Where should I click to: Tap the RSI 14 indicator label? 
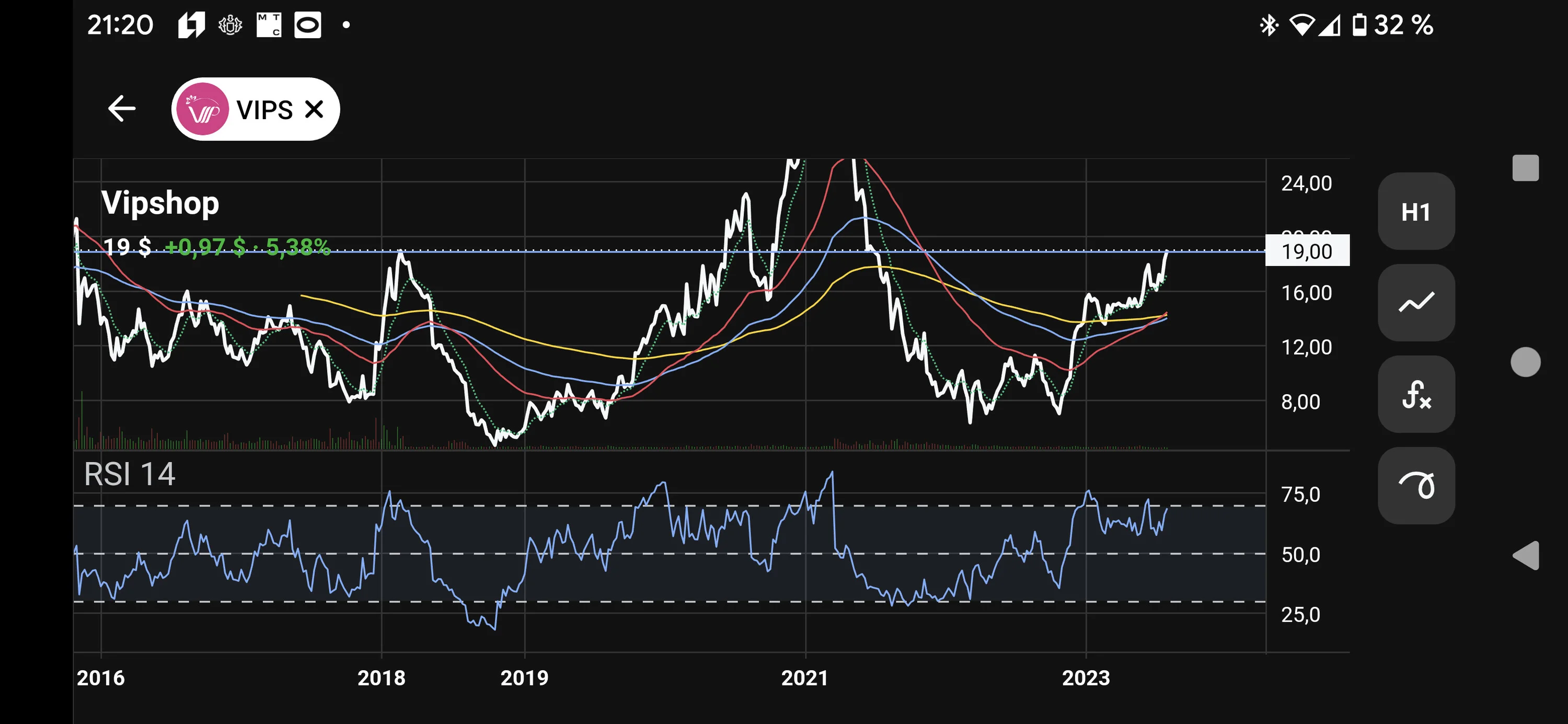[130, 474]
